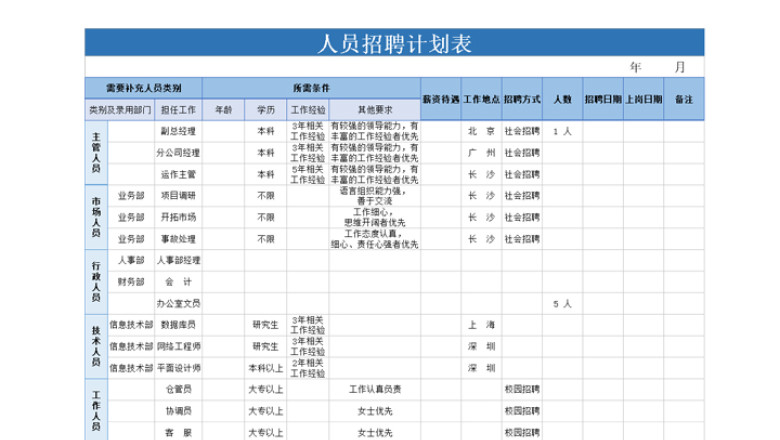
Task: Click the 网络工程师 job cell
Action: (178, 347)
